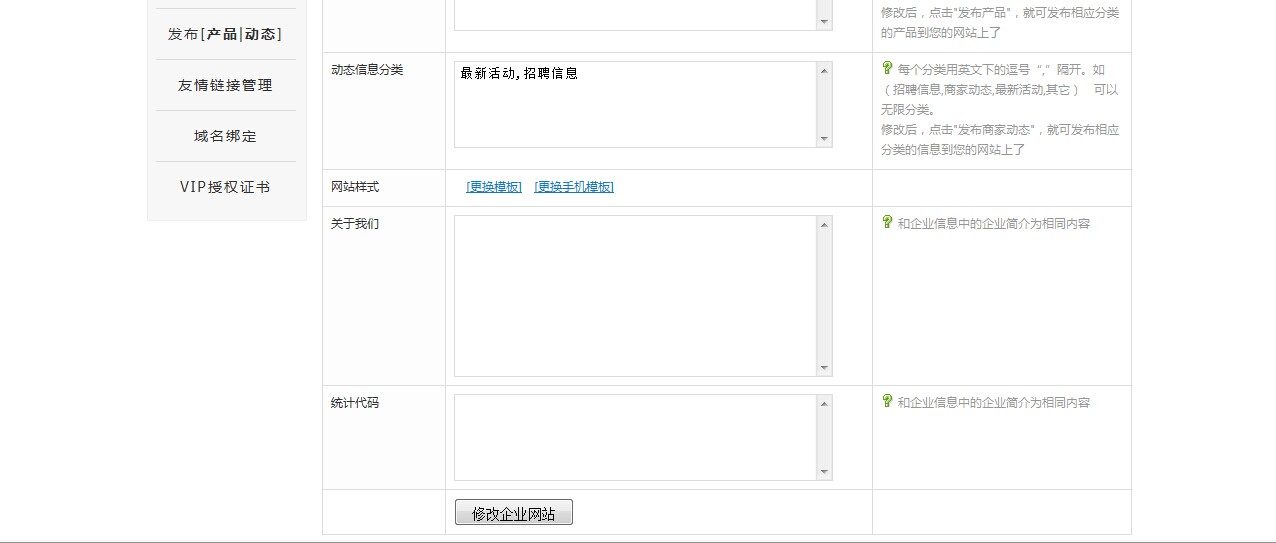Submit with 修改企业网站 button
Screen dimensions: 1276x543
pos(513,513)
